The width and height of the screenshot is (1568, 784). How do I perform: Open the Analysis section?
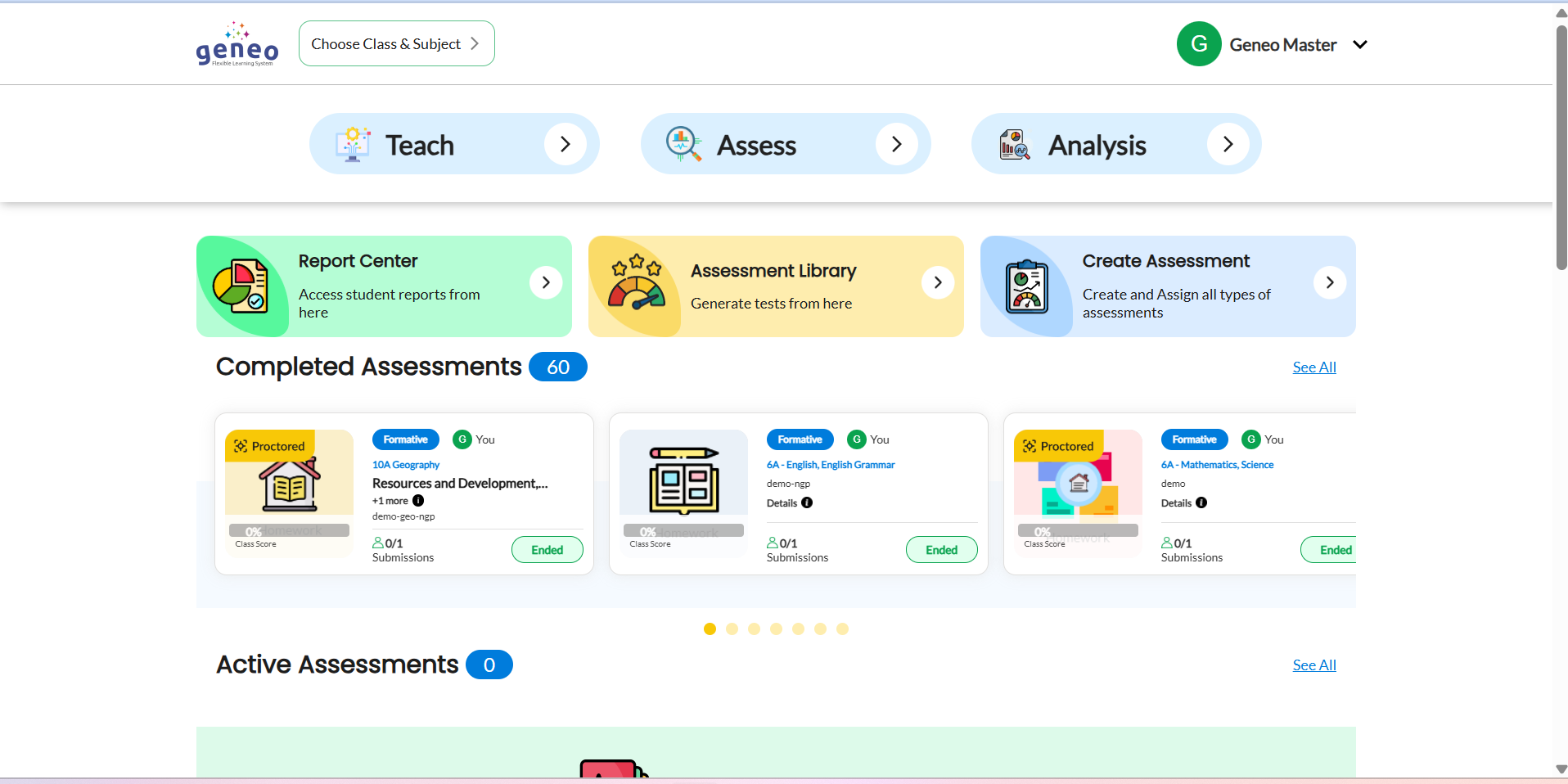(1116, 144)
